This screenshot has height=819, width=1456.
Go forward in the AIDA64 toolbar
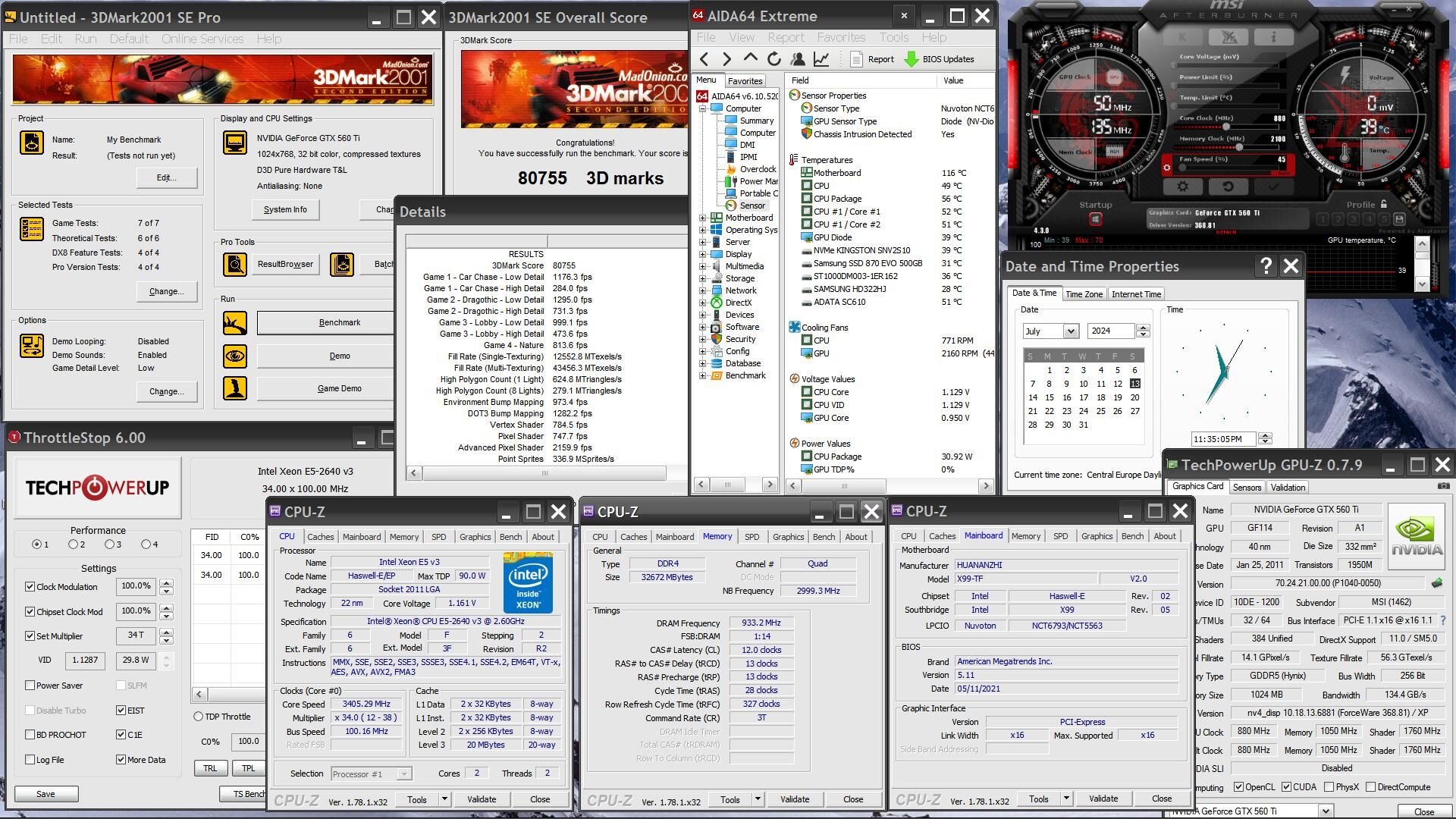point(726,58)
